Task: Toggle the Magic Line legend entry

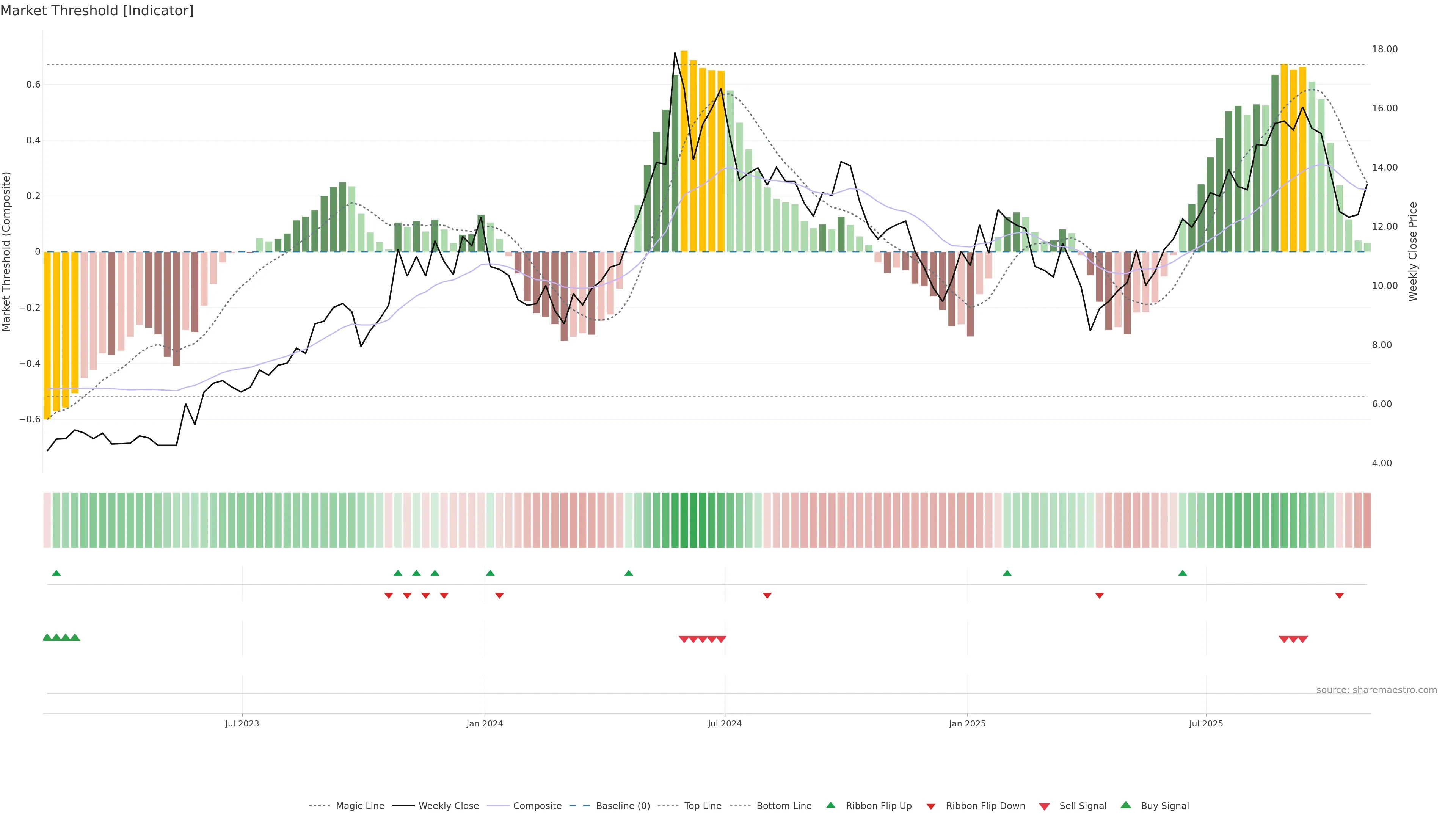Action: pyautogui.click(x=359, y=806)
